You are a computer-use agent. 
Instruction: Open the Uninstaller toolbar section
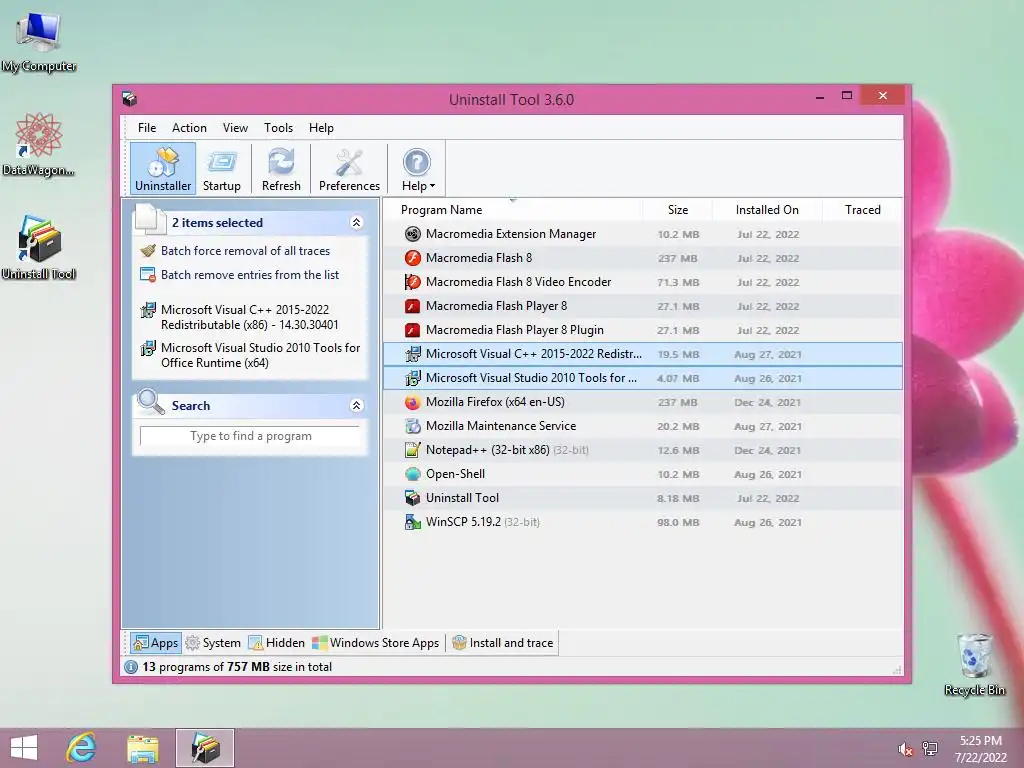[163, 168]
